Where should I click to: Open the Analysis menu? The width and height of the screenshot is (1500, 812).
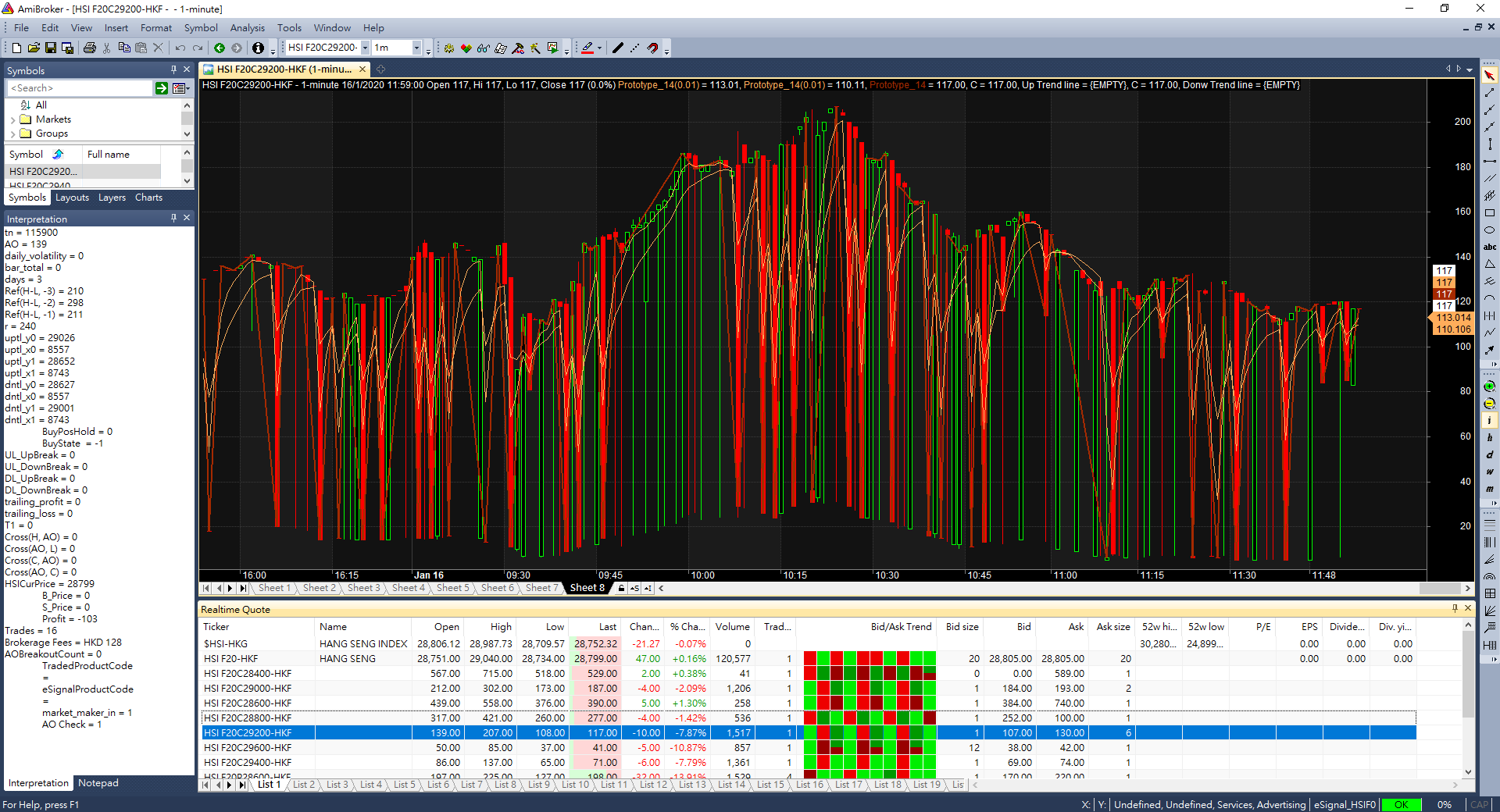pyautogui.click(x=248, y=28)
